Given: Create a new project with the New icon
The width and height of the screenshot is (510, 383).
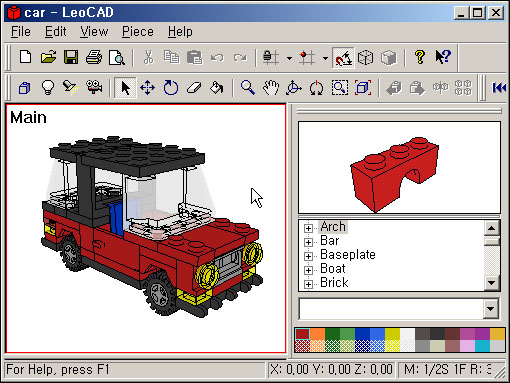Looking at the screenshot, I should [25, 57].
